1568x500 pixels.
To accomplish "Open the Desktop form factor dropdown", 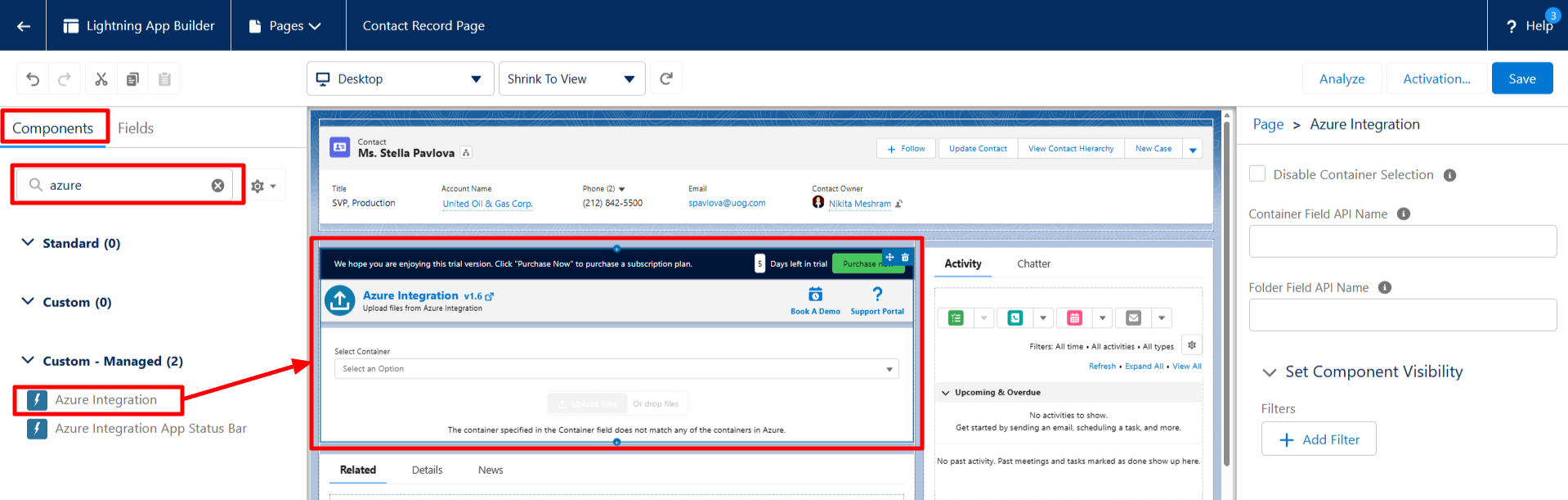I will 401,79.
